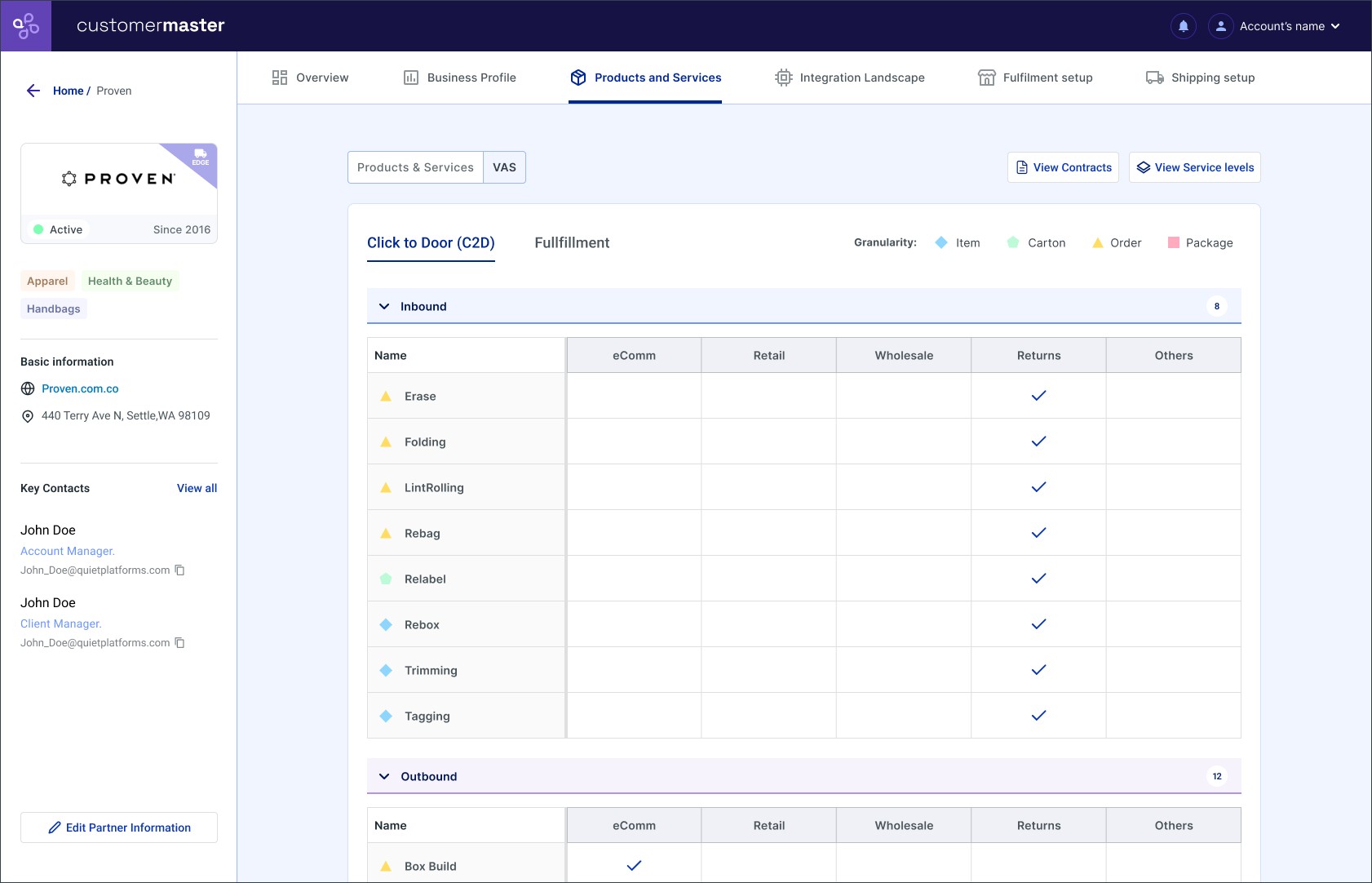This screenshot has width=1372, height=883.
Task: Click View all key contacts
Action: [x=197, y=488]
